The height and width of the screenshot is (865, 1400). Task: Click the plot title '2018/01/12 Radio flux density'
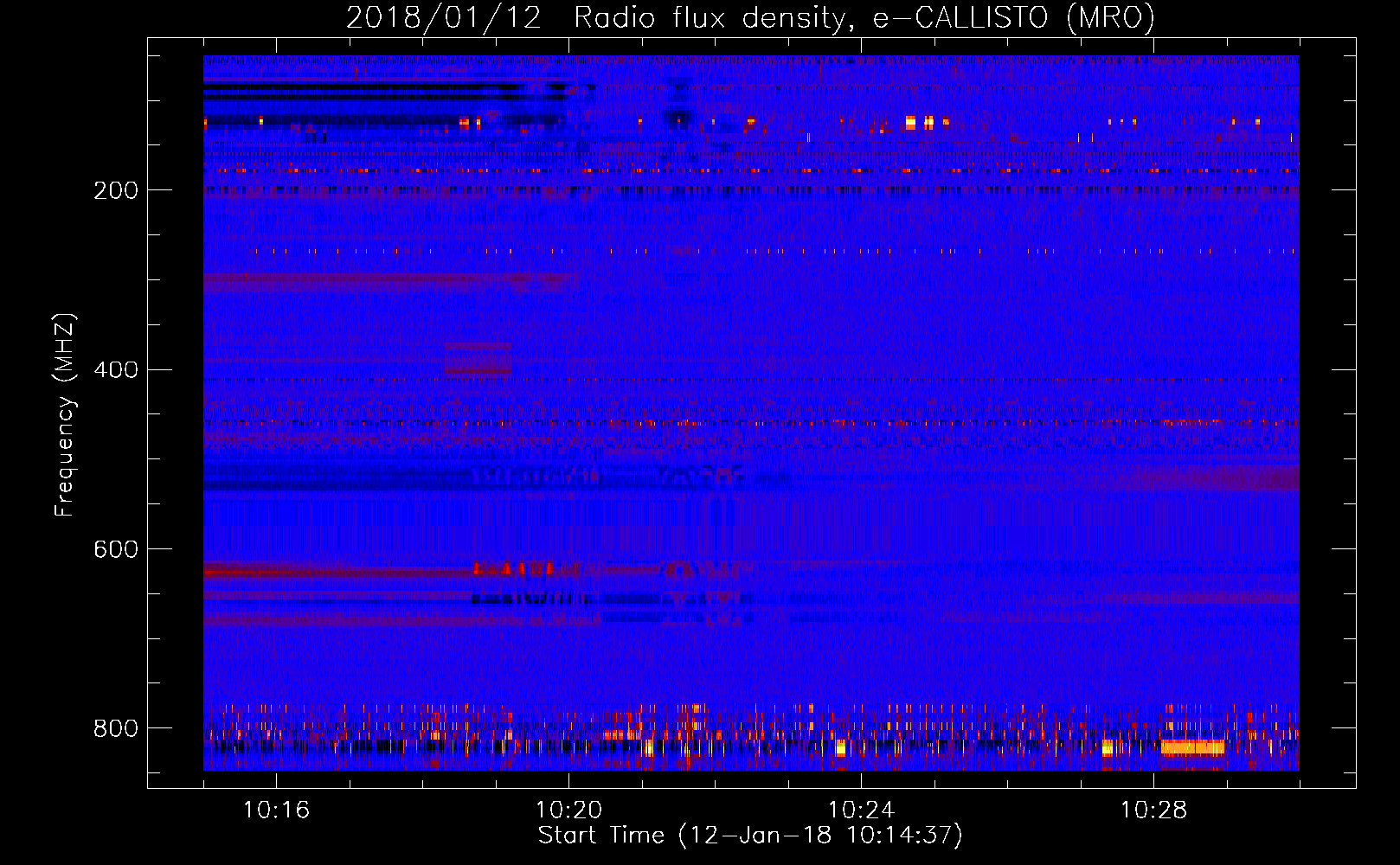tap(750, 17)
